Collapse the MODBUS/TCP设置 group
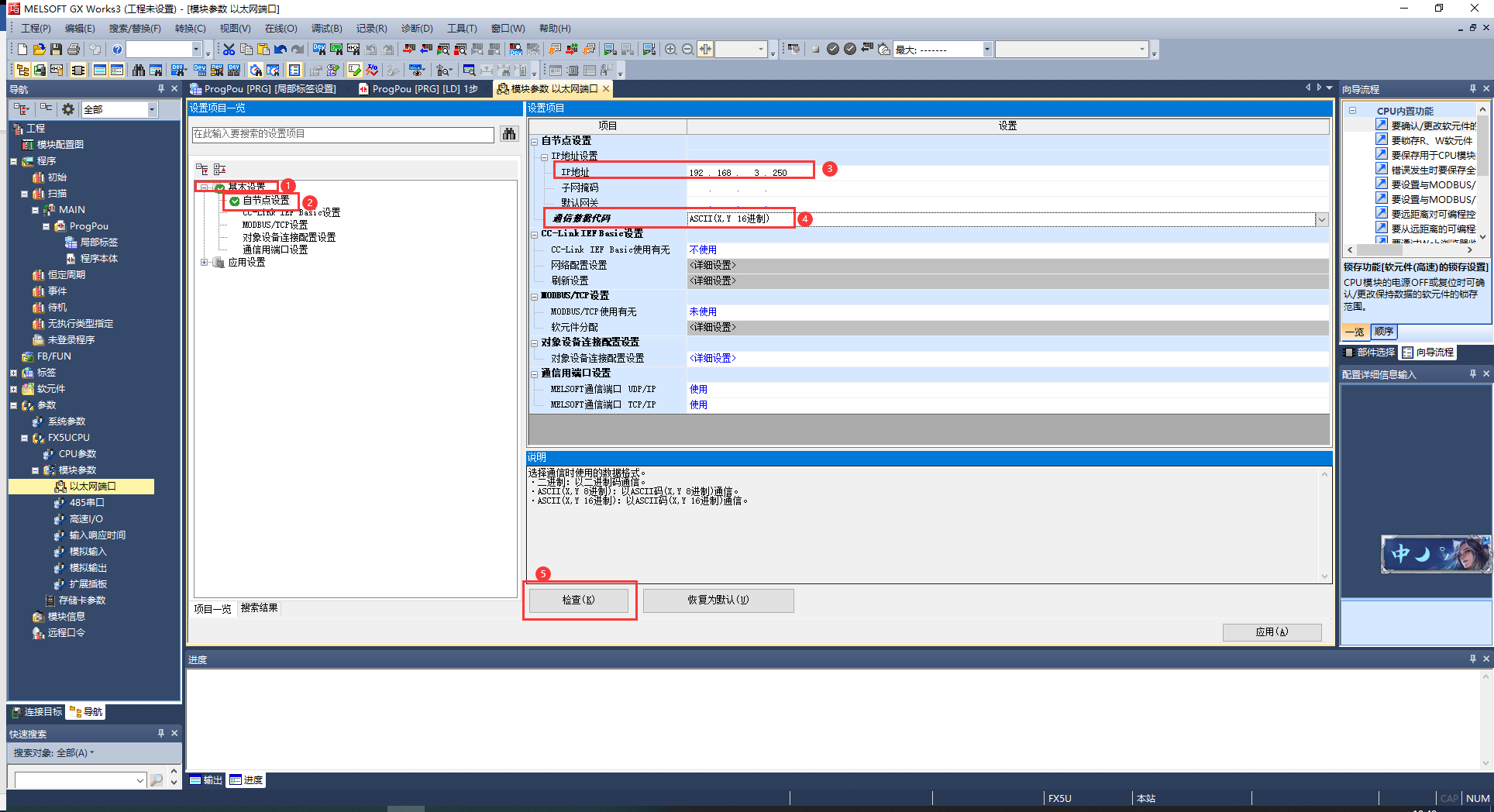Screen dimensions: 1494x812 point(535,296)
